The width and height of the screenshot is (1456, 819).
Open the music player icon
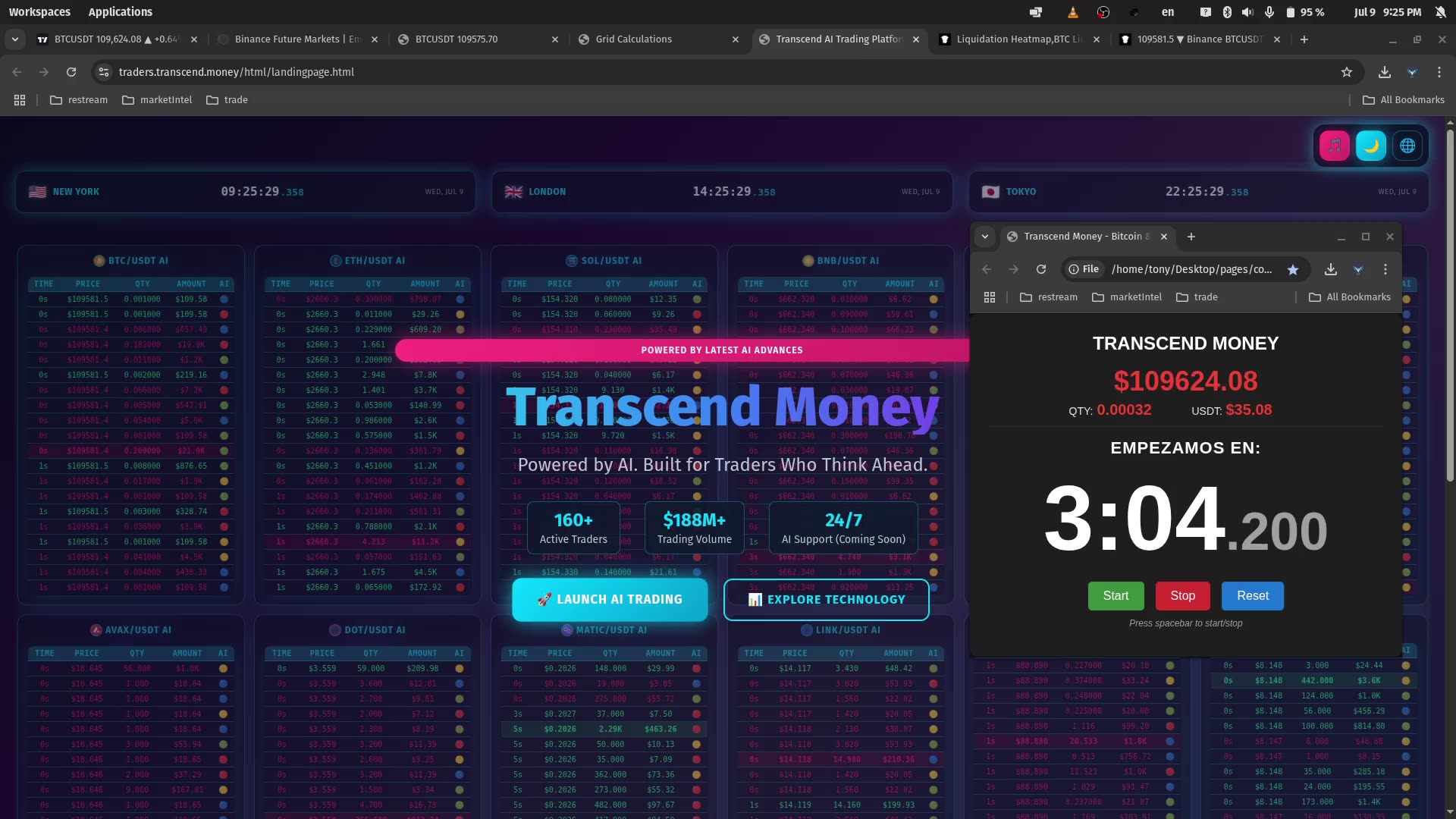(1335, 145)
